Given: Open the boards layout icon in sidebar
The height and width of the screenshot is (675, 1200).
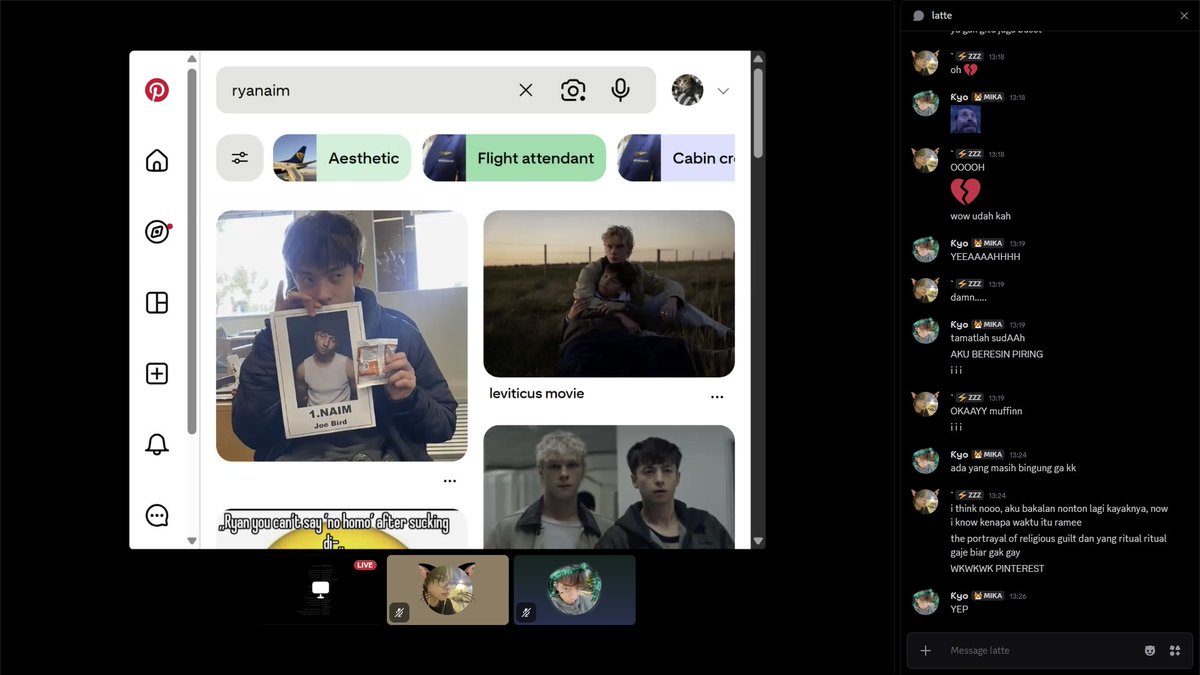Looking at the screenshot, I should (157, 303).
